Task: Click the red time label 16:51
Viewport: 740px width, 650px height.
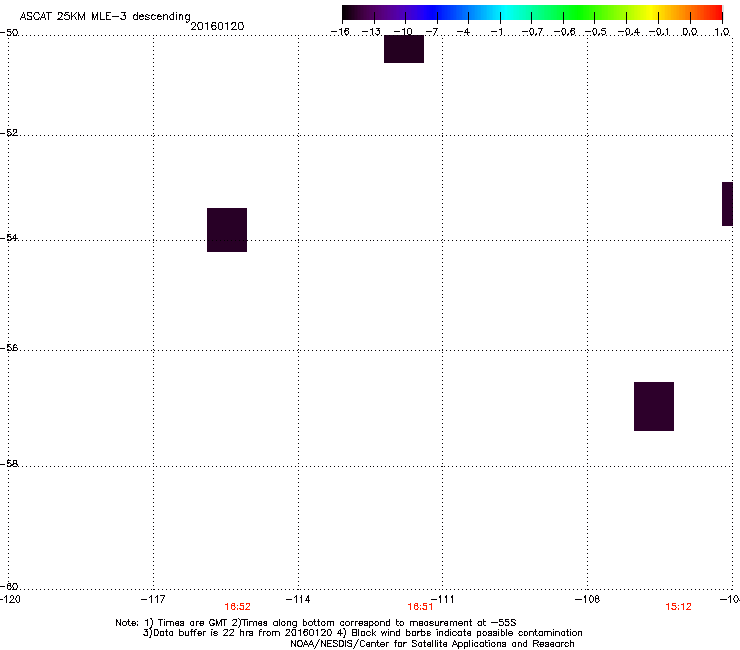Action: pos(420,607)
